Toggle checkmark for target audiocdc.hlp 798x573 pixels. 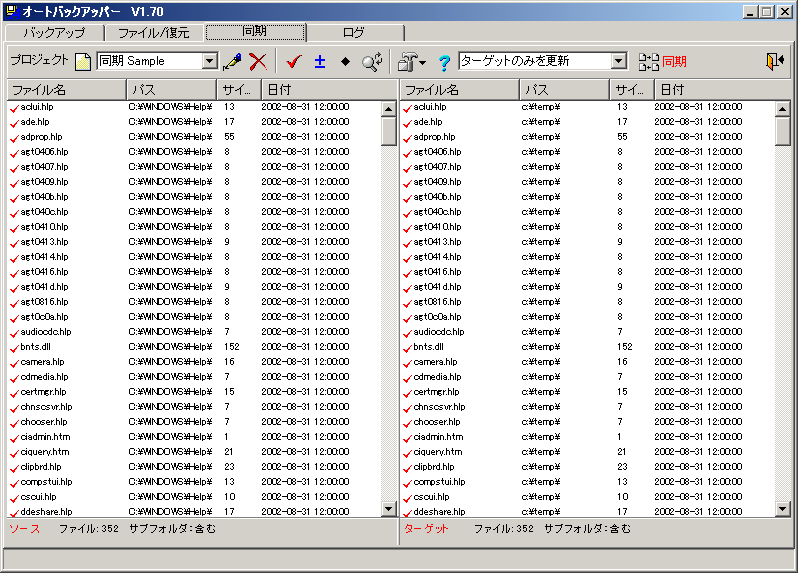tap(407, 333)
